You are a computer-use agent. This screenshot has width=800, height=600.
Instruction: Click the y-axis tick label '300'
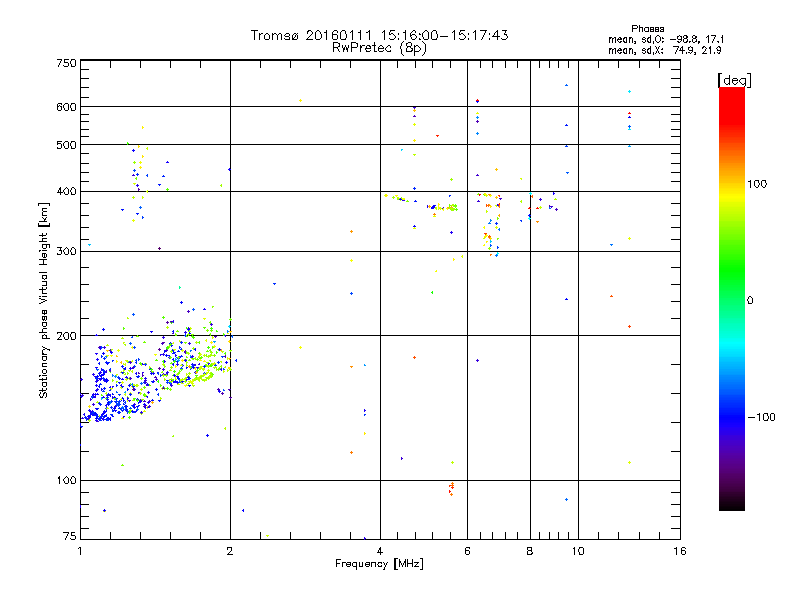[x=66, y=251]
